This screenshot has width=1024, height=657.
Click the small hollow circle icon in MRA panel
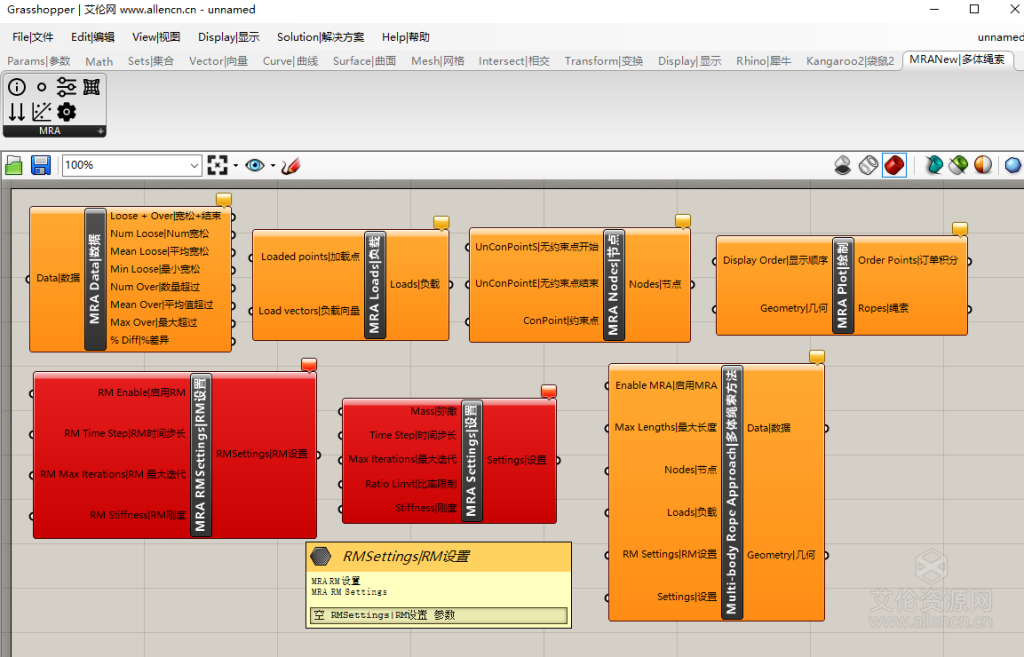pyautogui.click(x=42, y=87)
